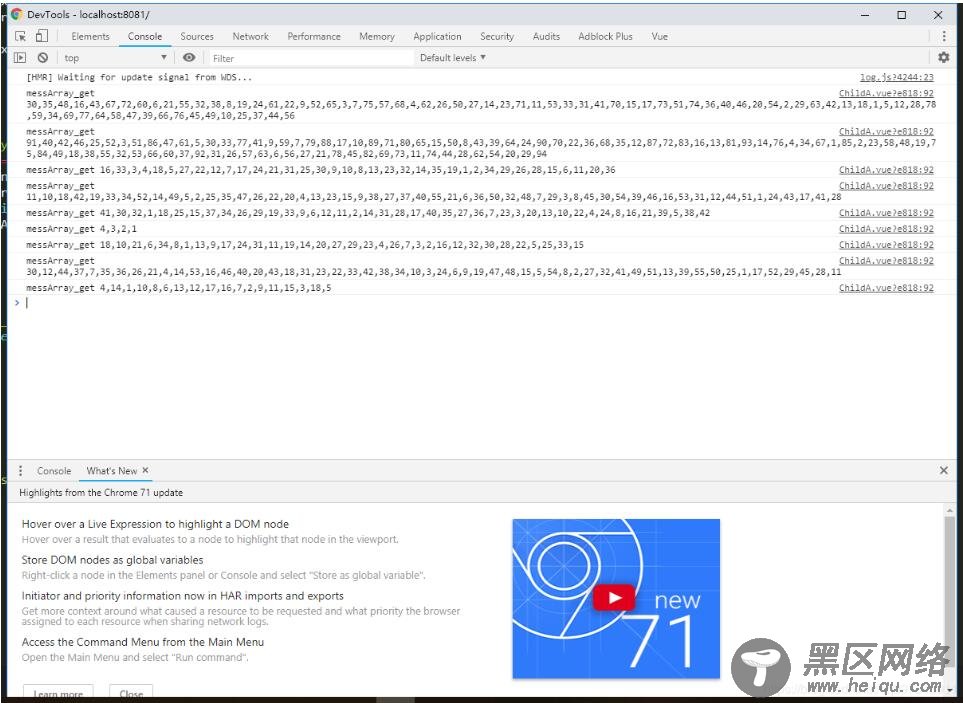Open the Vue devtools tab
Screen dimensions: 963x703
(x=660, y=36)
